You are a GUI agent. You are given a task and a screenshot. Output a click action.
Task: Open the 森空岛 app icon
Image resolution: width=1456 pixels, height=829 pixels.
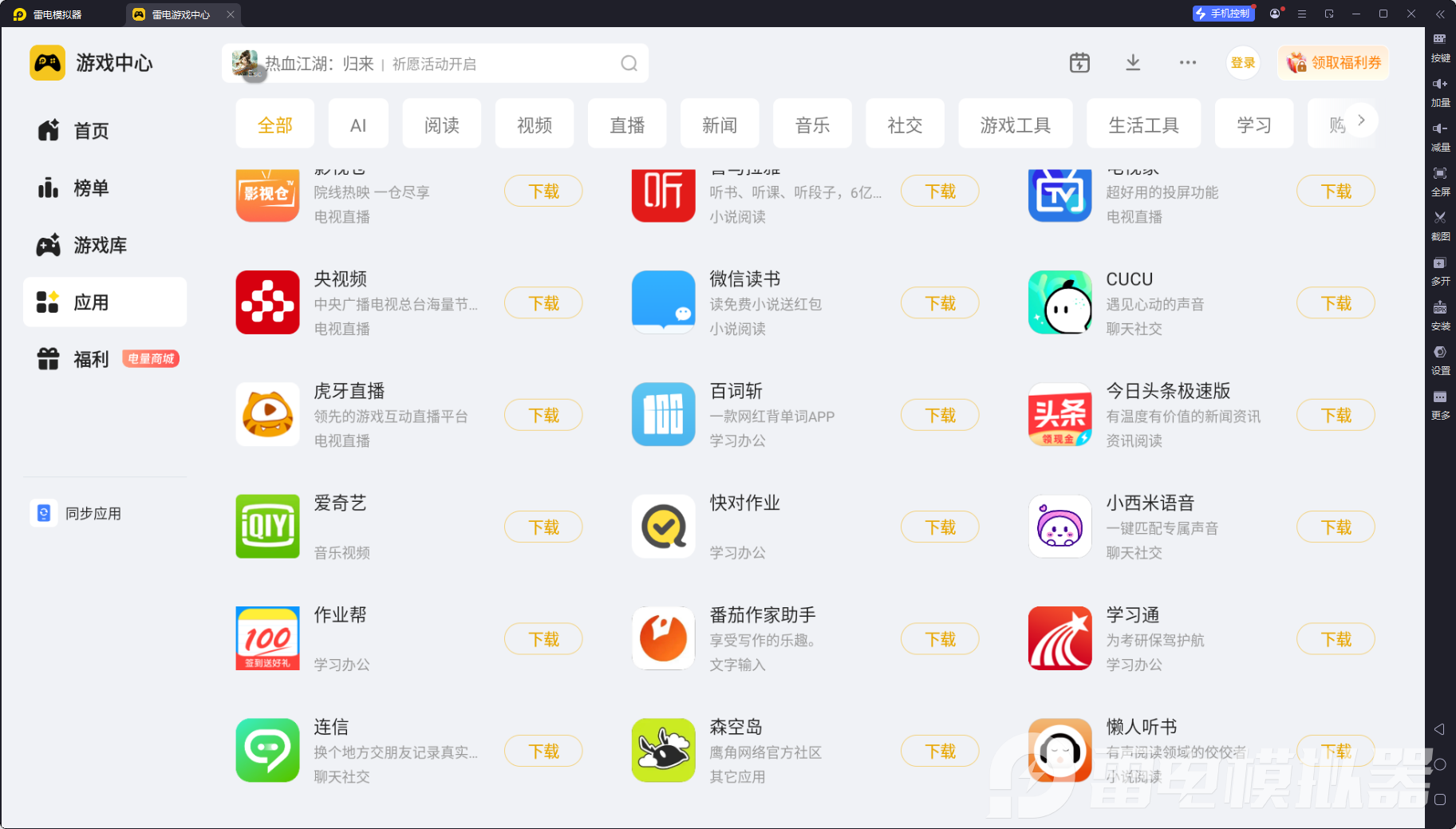coord(664,751)
